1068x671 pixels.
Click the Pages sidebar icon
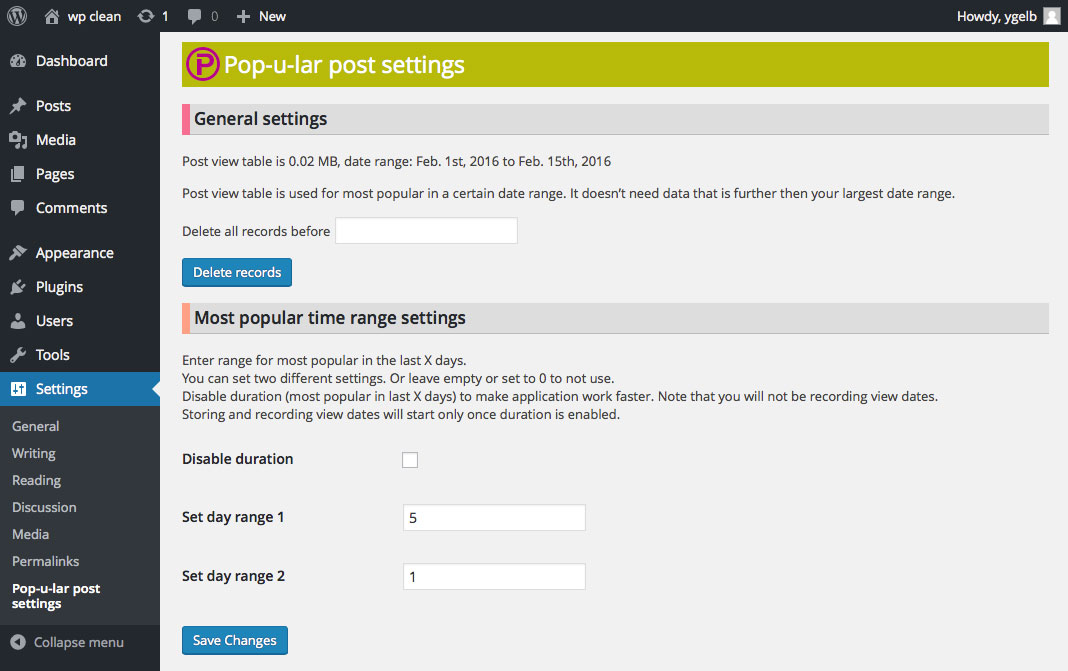pyautogui.click(x=18, y=174)
